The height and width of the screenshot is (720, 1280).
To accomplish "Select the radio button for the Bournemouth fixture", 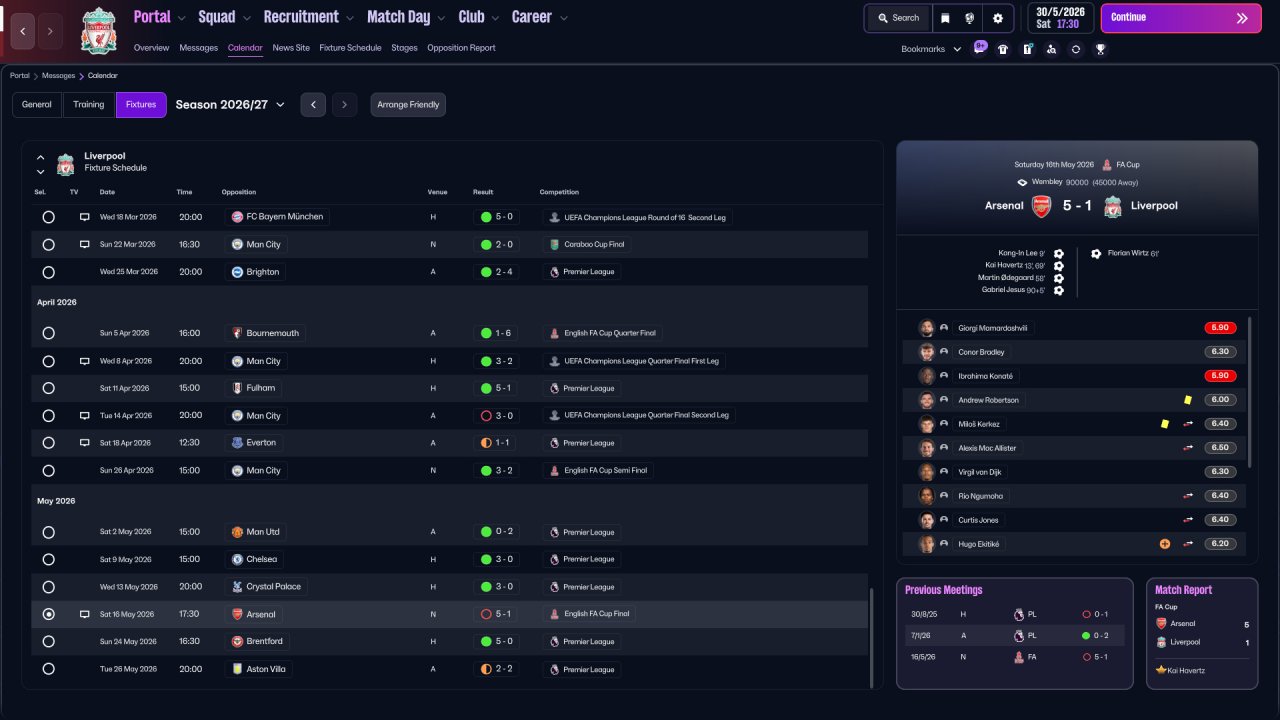I will coord(49,333).
